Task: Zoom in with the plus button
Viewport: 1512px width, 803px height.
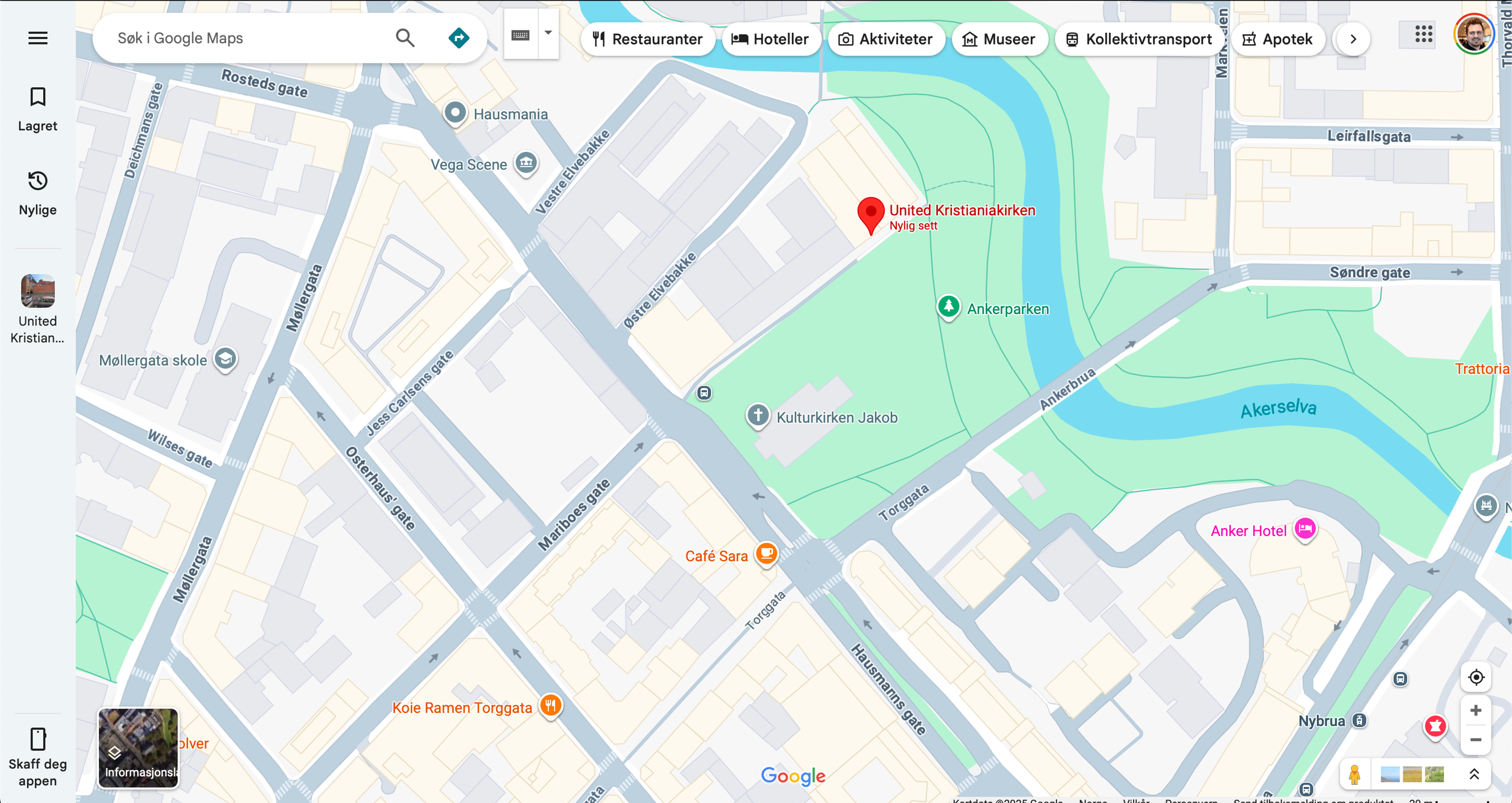Action: [1476, 711]
